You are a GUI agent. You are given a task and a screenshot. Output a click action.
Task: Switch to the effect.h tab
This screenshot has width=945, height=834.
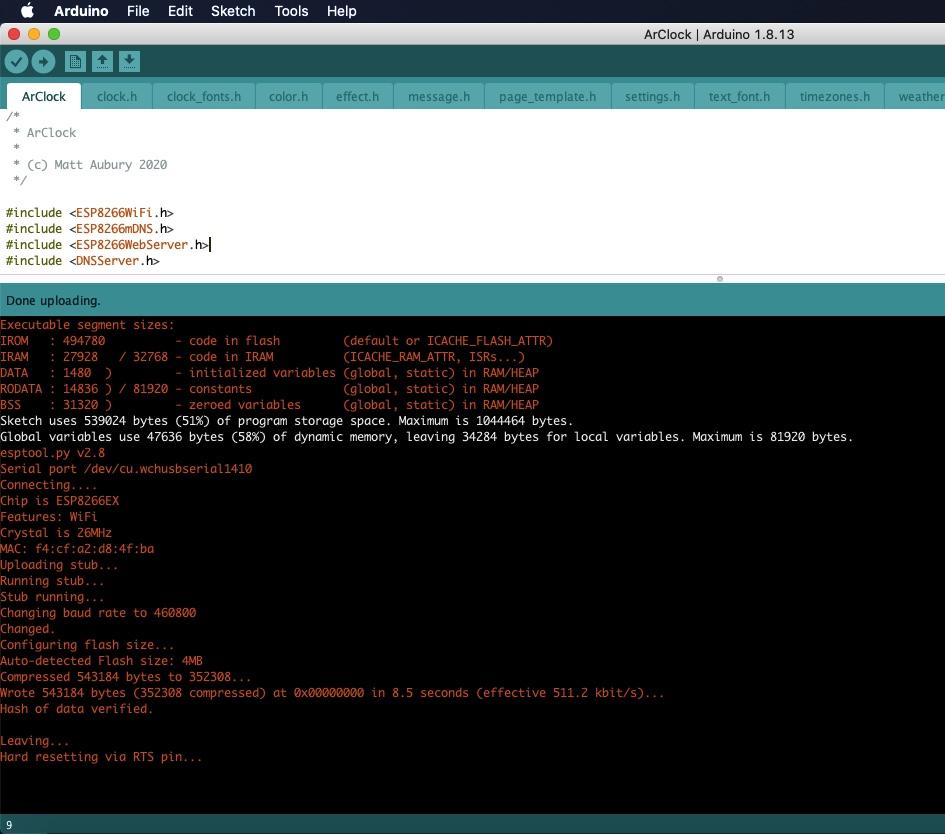point(357,96)
